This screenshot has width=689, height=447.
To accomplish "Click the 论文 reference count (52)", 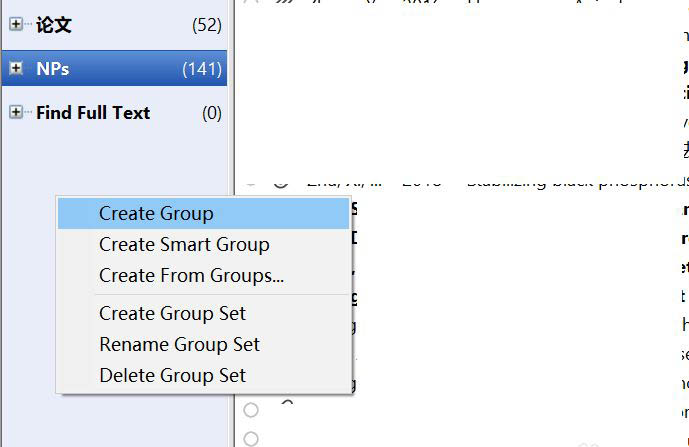I will coord(207,25).
